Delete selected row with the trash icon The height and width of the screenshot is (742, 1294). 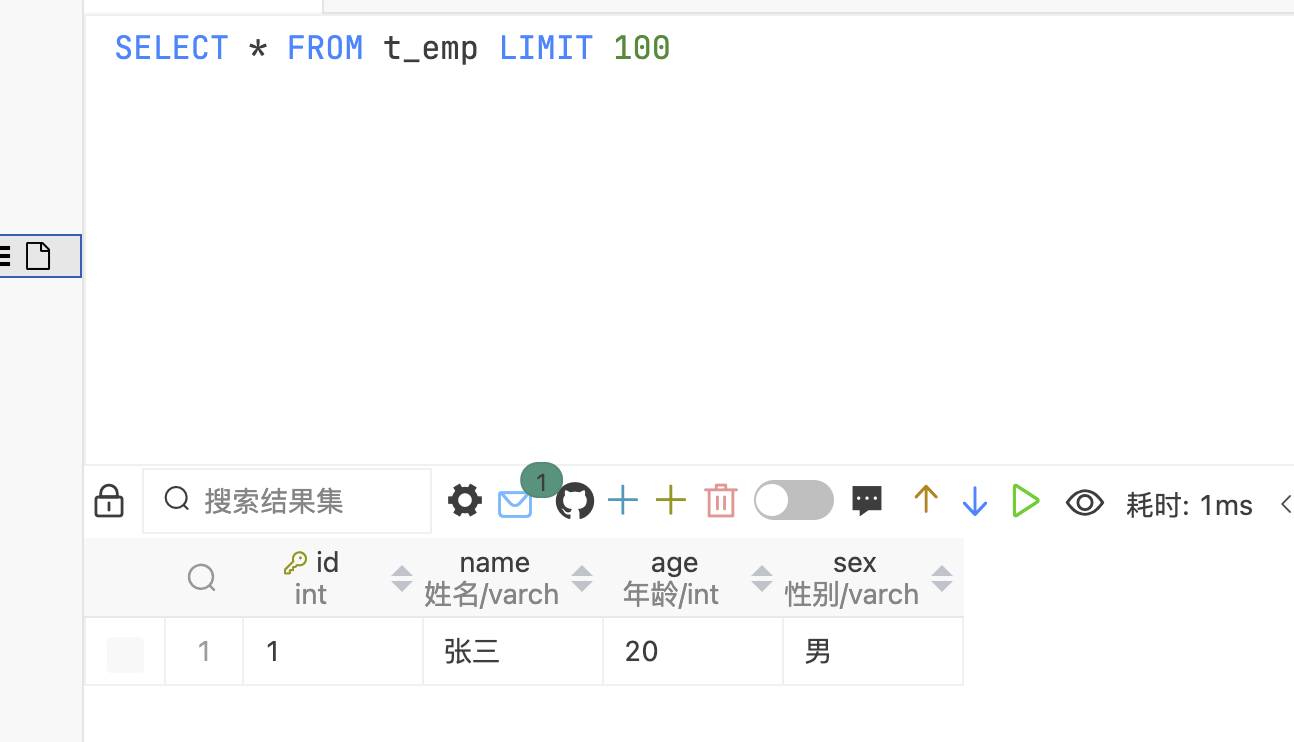pyautogui.click(x=721, y=500)
